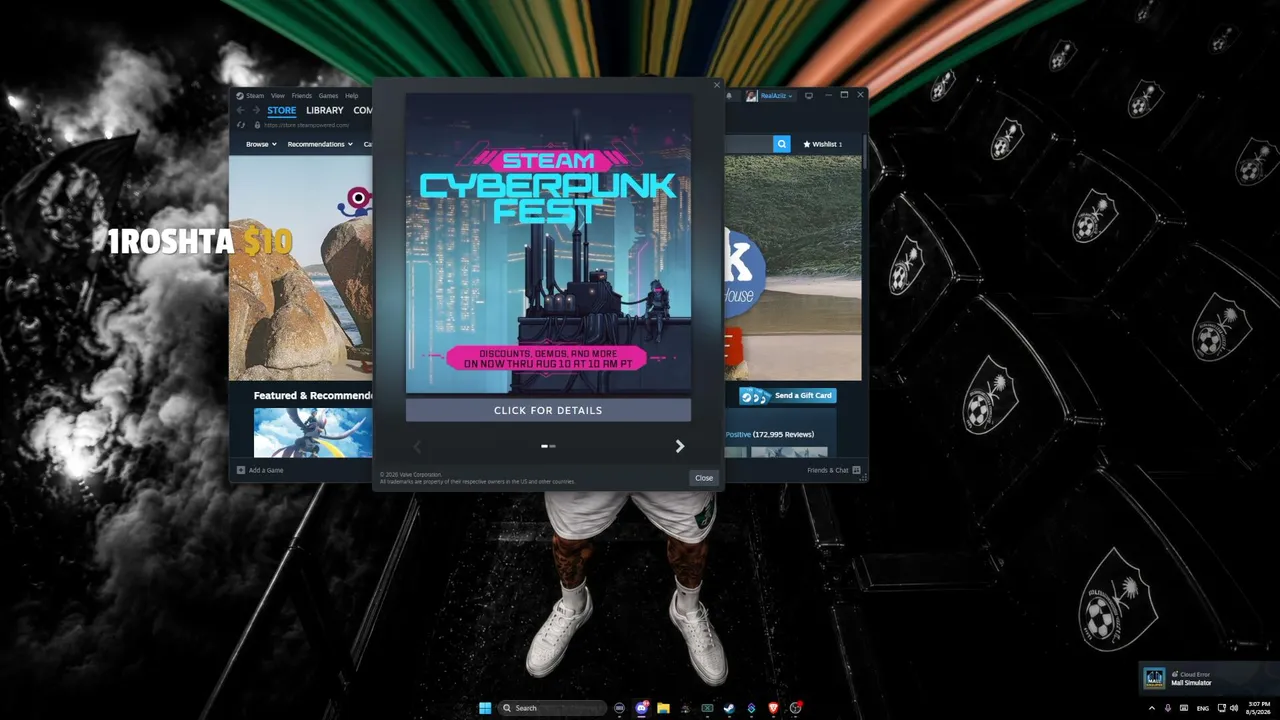
Task: Go back with the Steam back arrow
Action: point(240,110)
